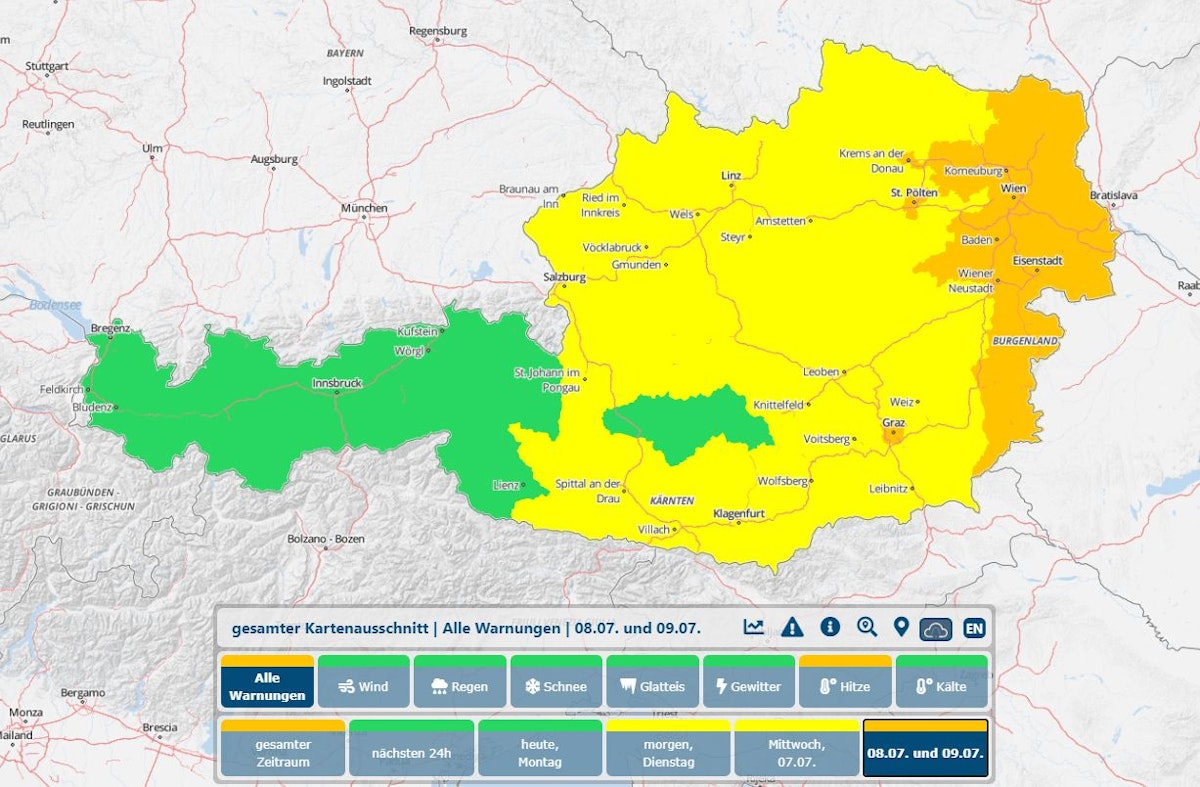Choose heute, Montag time range

pyautogui.click(x=540, y=748)
